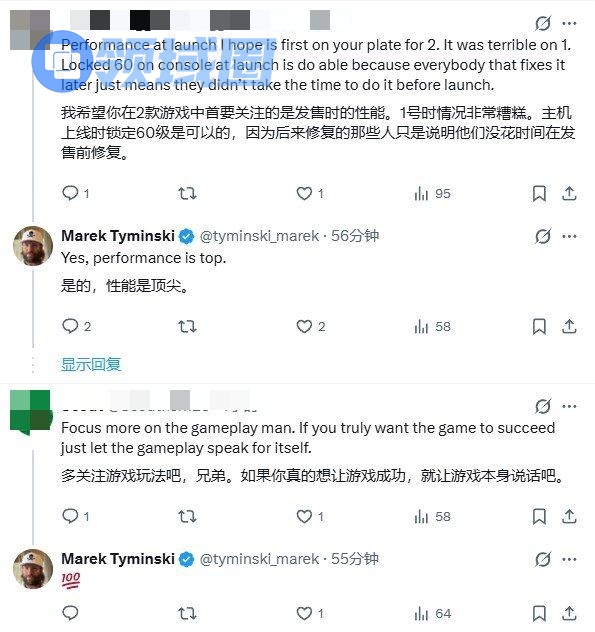Retweet the 'Focus more on the gameplay' tweet
595x632 pixels.
click(x=187, y=516)
